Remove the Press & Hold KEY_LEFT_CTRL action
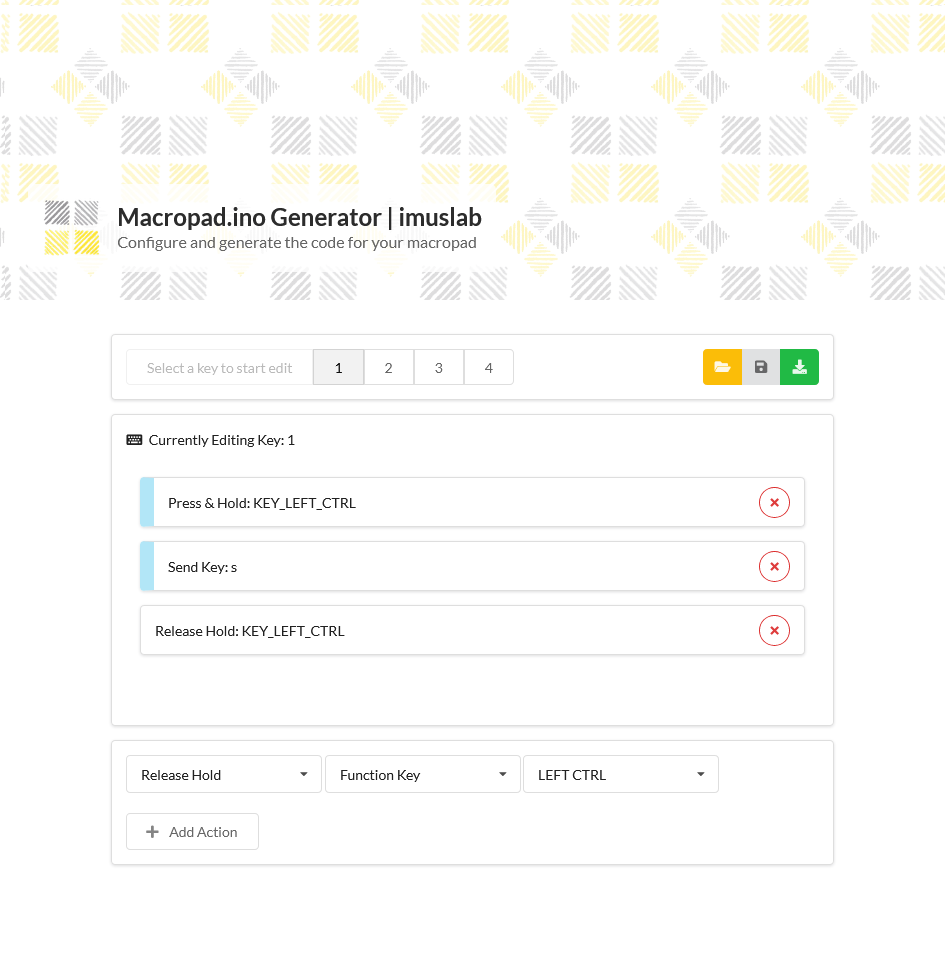Image resolution: width=945 pixels, height=954 pixels. pos(774,503)
